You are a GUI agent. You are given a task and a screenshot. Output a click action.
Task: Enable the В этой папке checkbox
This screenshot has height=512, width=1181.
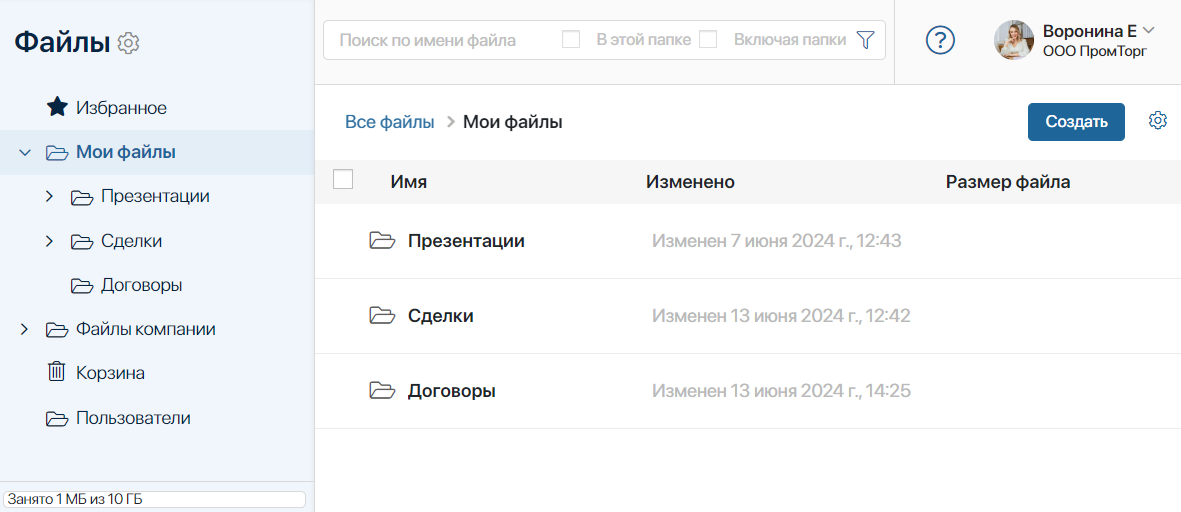click(571, 40)
